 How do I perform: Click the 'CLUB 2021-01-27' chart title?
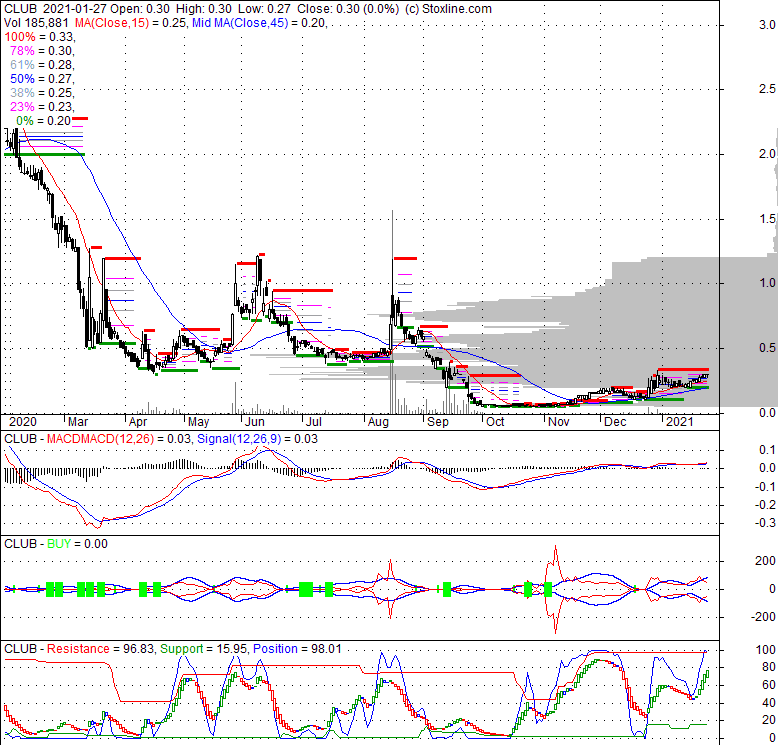pos(55,9)
